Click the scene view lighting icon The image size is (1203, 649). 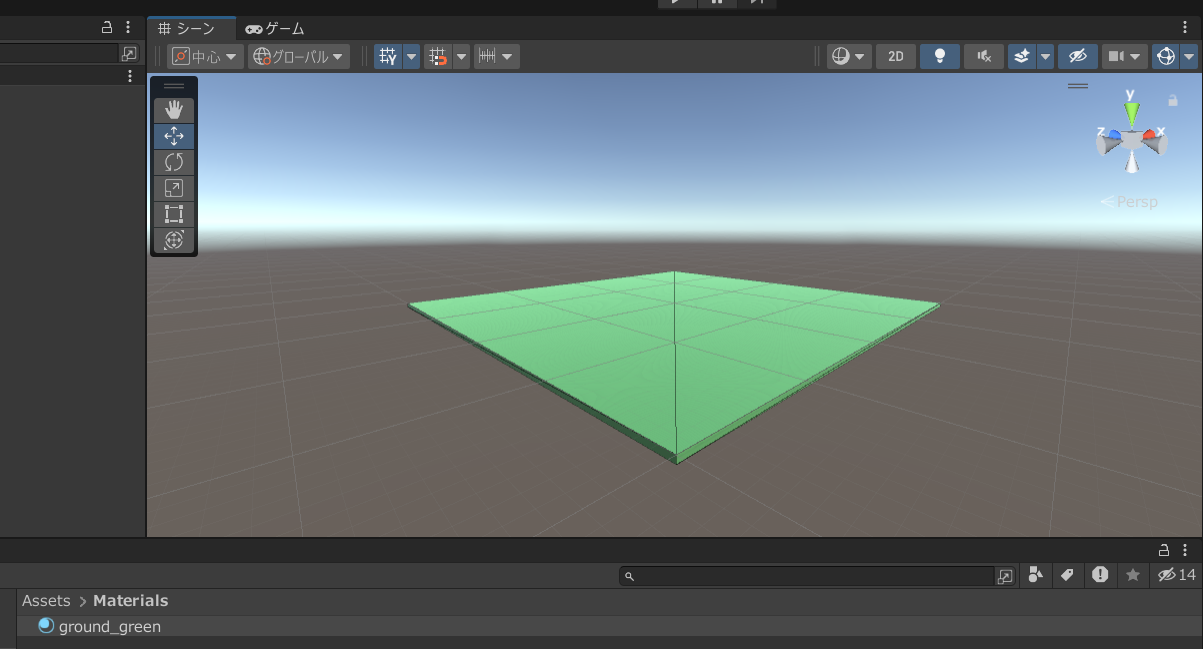(939, 56)
